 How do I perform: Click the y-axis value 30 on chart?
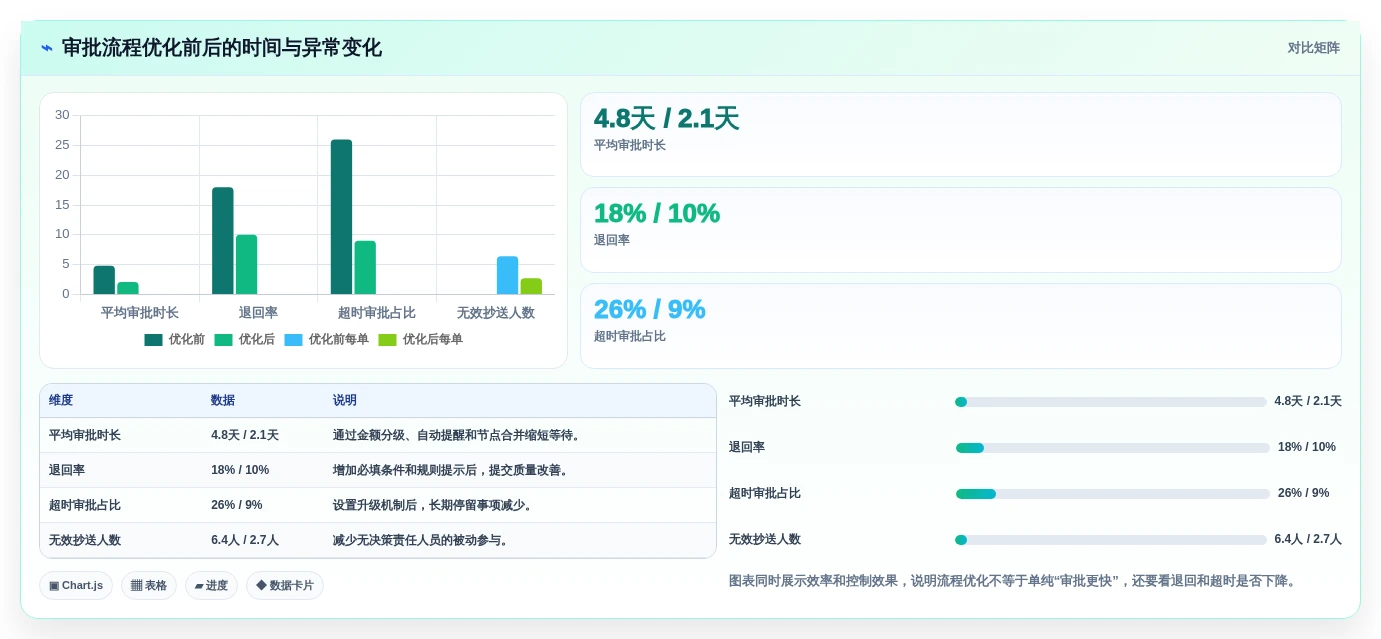point(62,115)
